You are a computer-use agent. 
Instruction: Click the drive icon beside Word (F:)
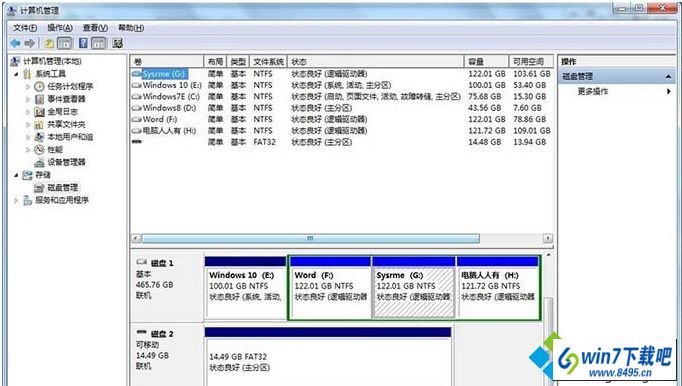137,119
